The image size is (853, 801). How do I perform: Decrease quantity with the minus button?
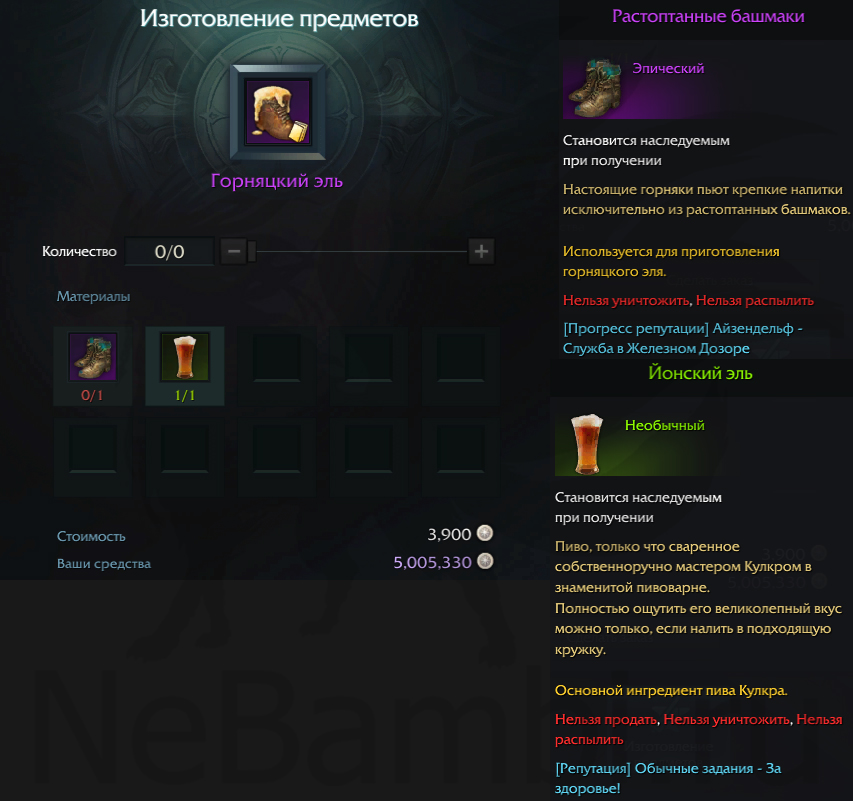(x=234, y=251)
